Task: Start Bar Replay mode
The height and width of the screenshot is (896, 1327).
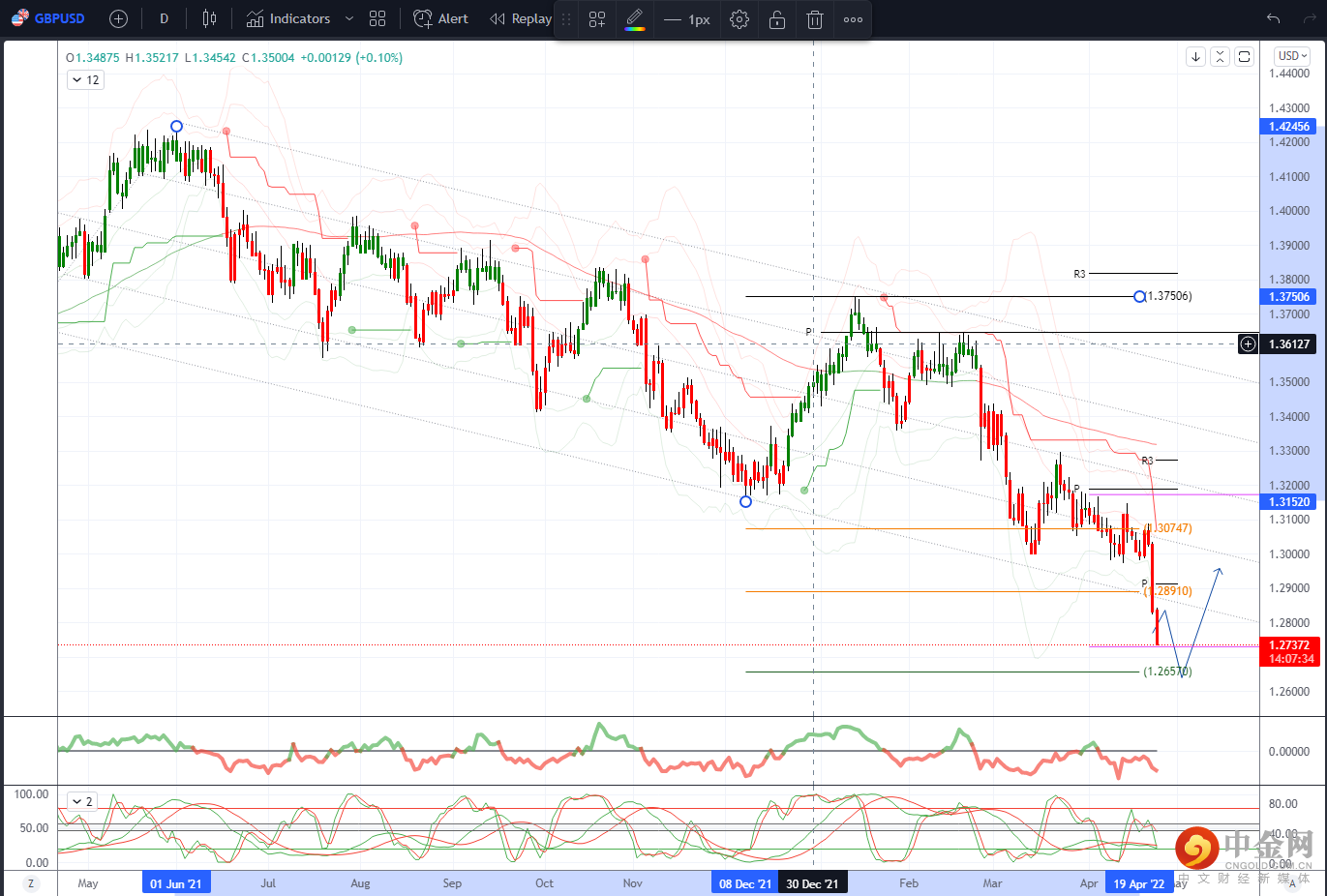Action: pyautogui.click(x=521, y=18)
